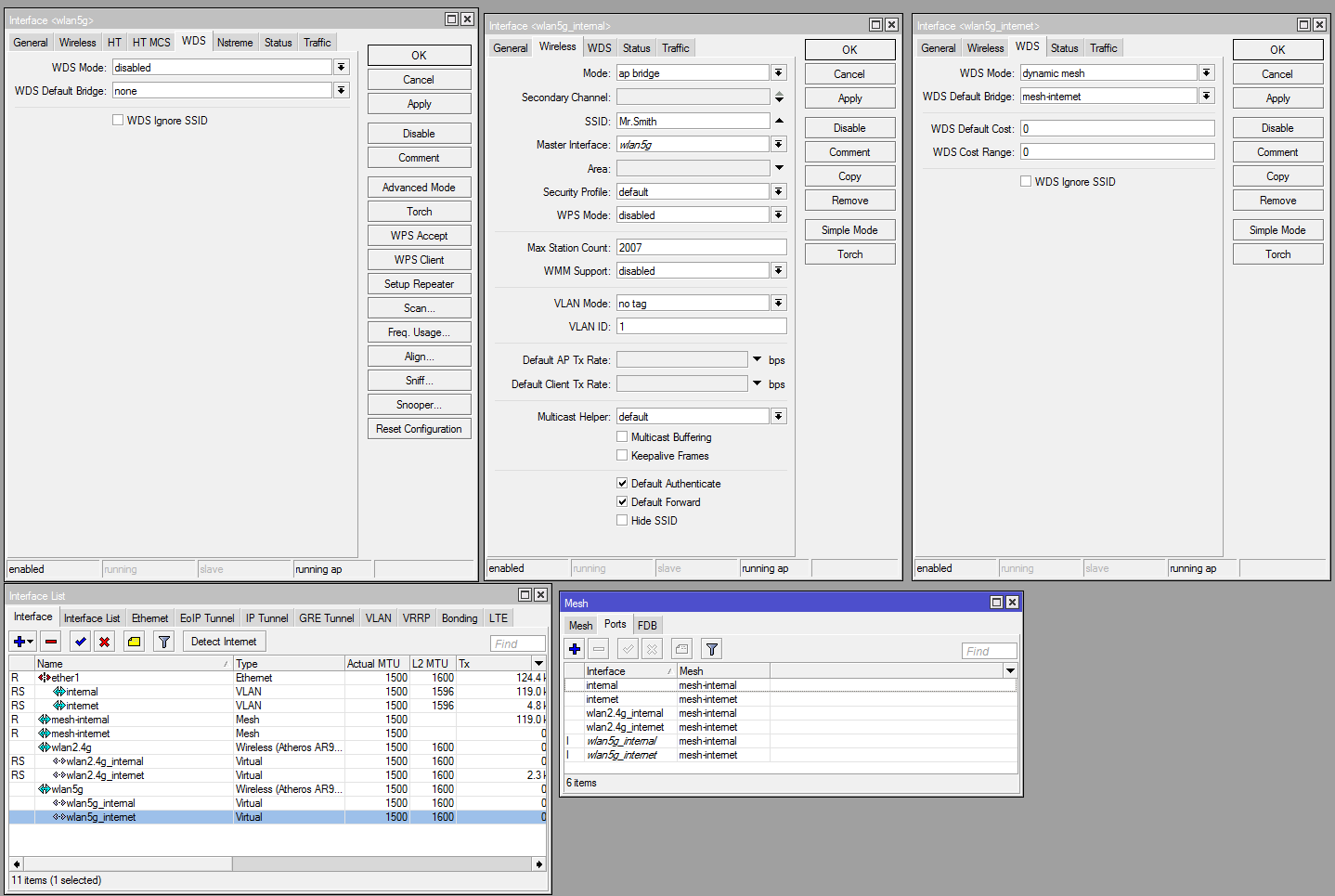Enable WDS Ignore SSID in wlan5g window
The width and height of the screenshot is (1335, 896).
[x=118, y=120]
